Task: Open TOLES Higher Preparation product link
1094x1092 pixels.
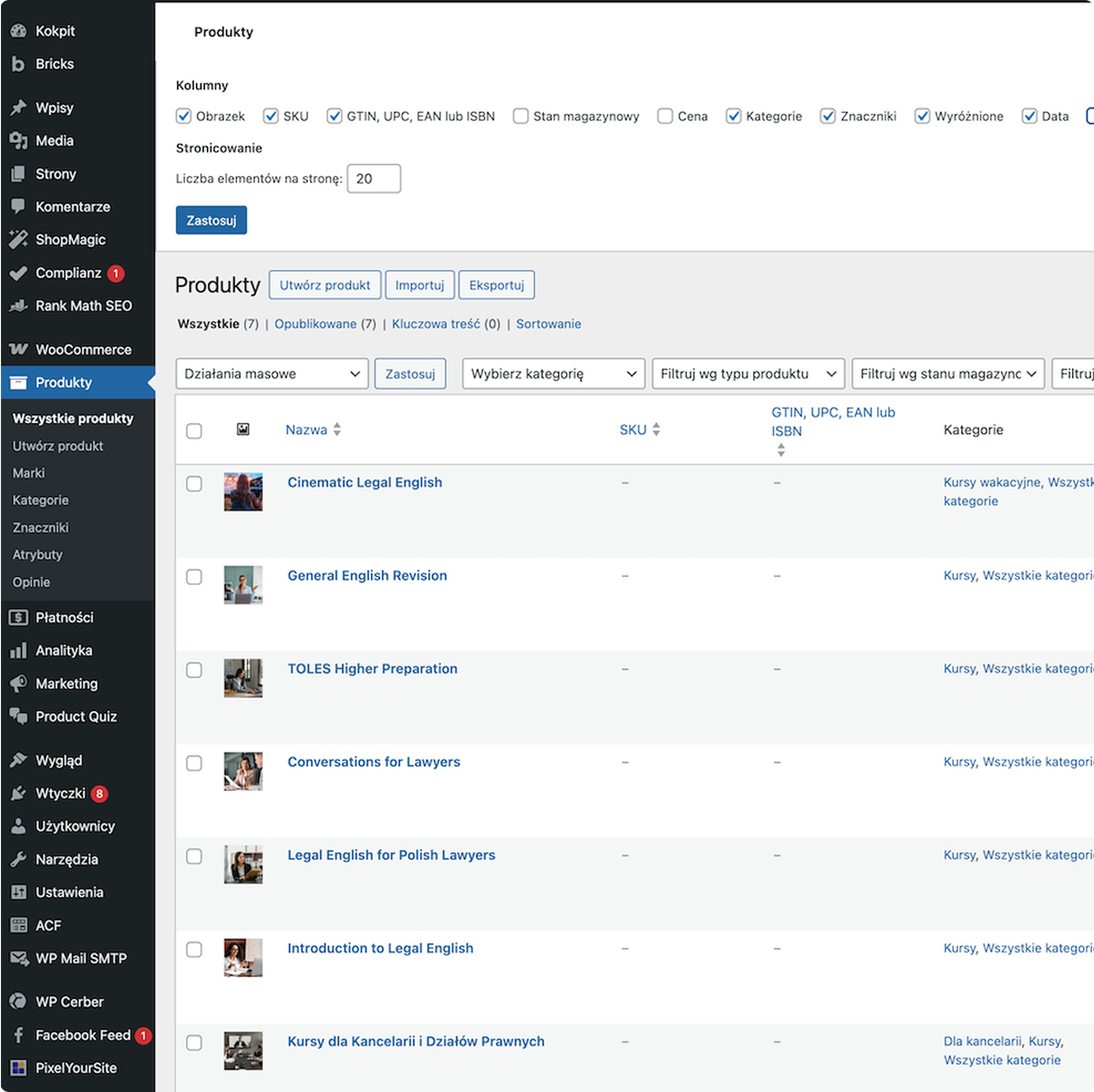Action: (372, 669)
